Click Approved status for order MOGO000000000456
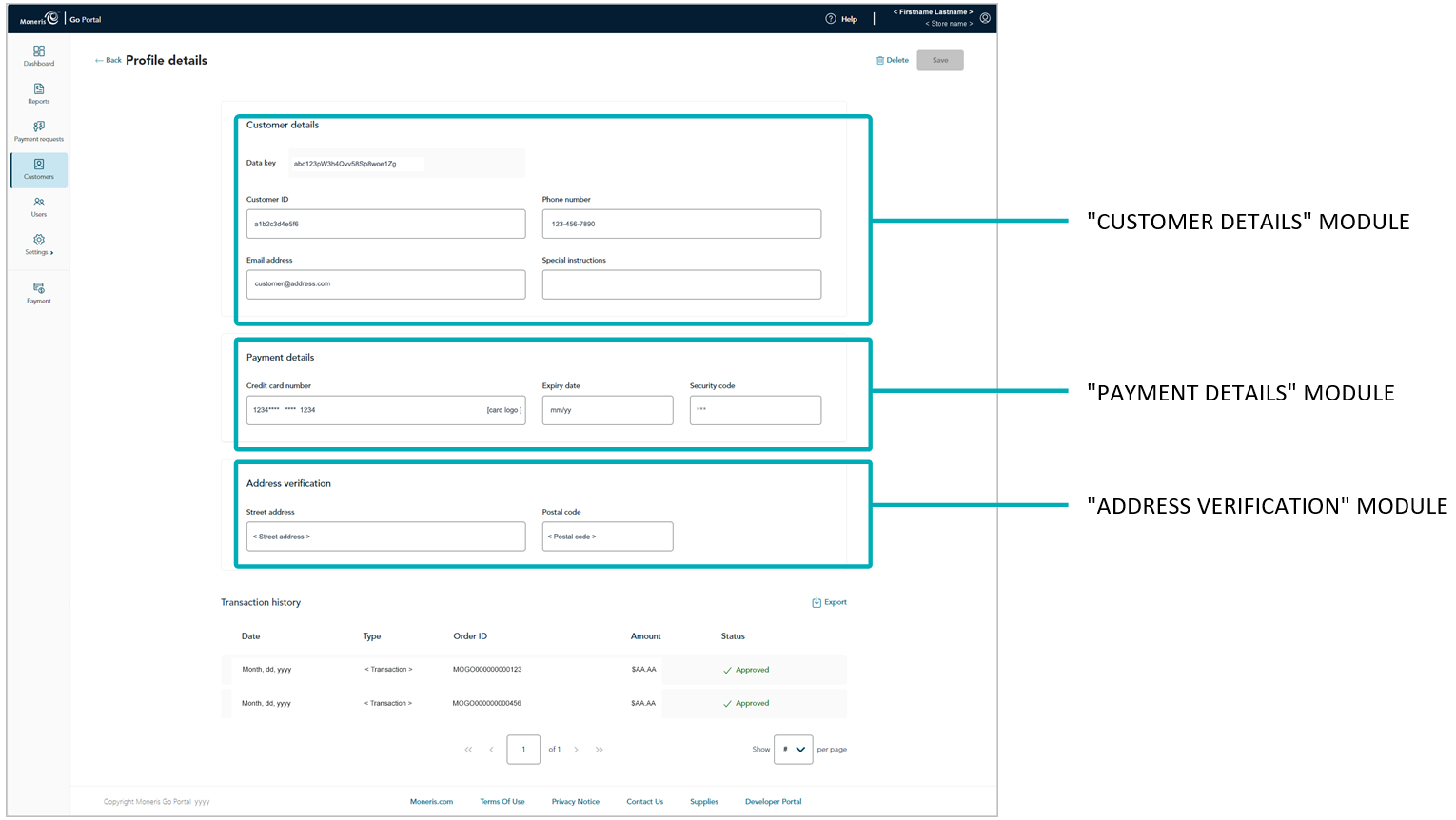 (x=746, y=704)
